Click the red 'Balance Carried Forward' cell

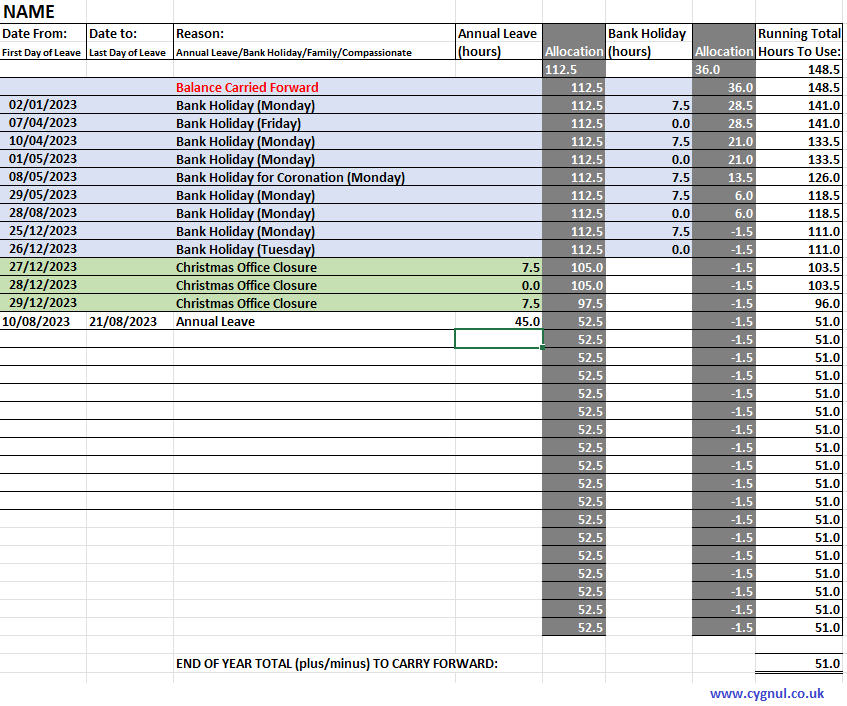247,88
